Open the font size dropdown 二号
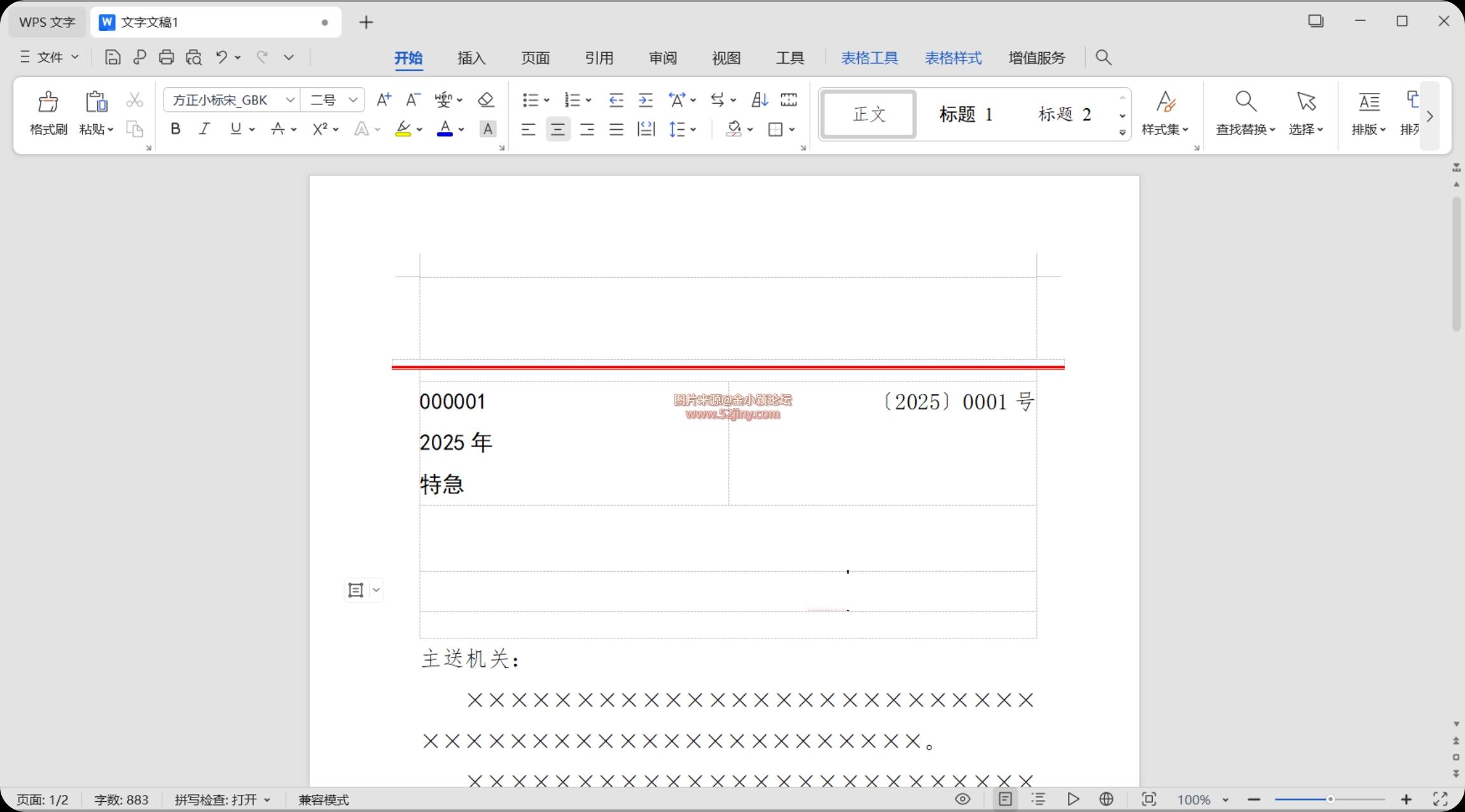This screenshot has width=1465, height=812. click(x=353, y=100)
